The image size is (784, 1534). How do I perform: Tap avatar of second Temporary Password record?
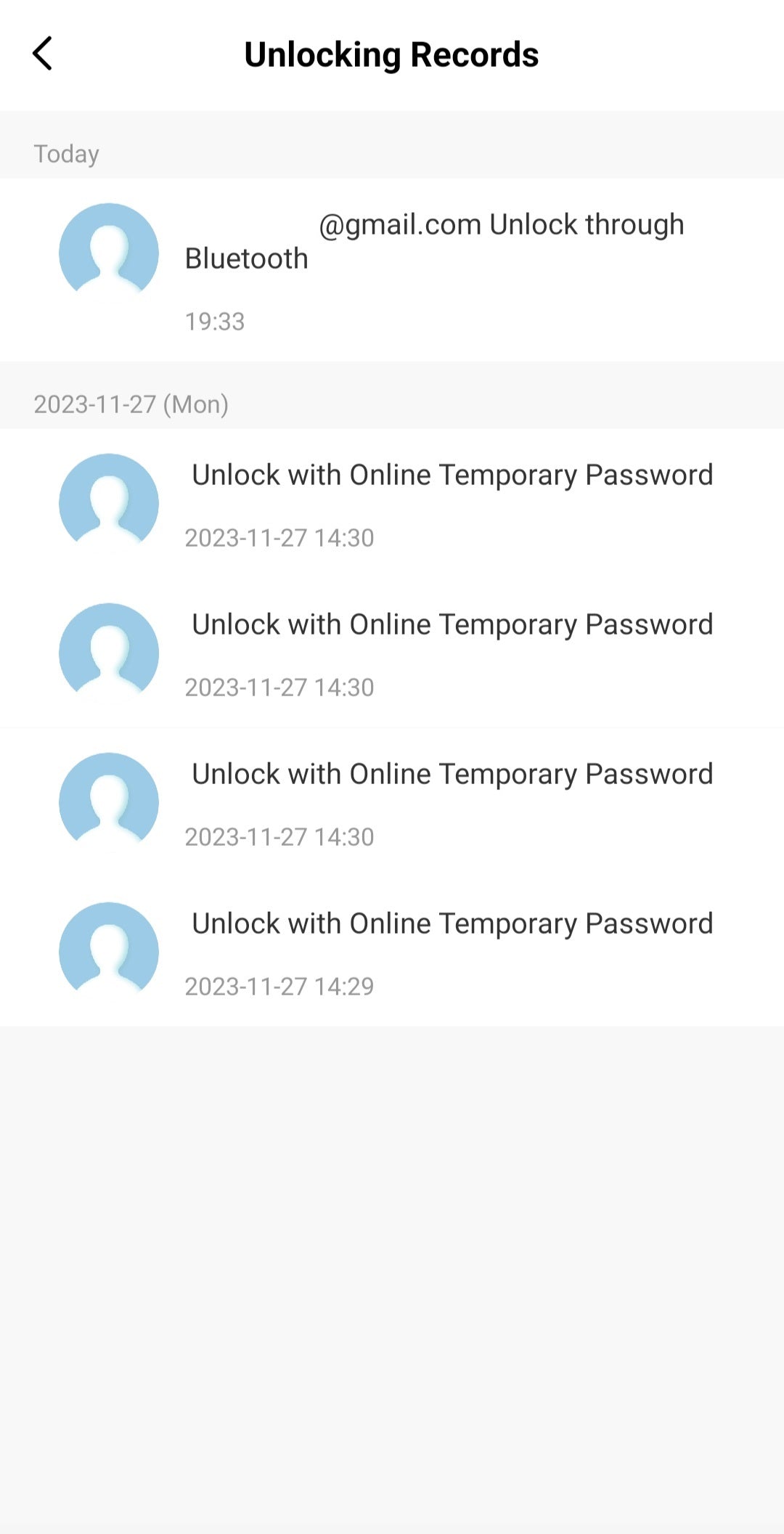coord(109,652)
